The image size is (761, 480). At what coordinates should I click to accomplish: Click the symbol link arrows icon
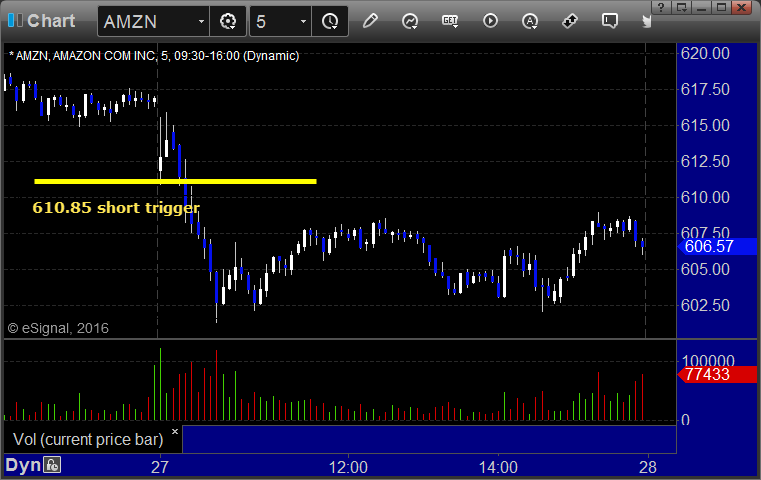point(570,21)
